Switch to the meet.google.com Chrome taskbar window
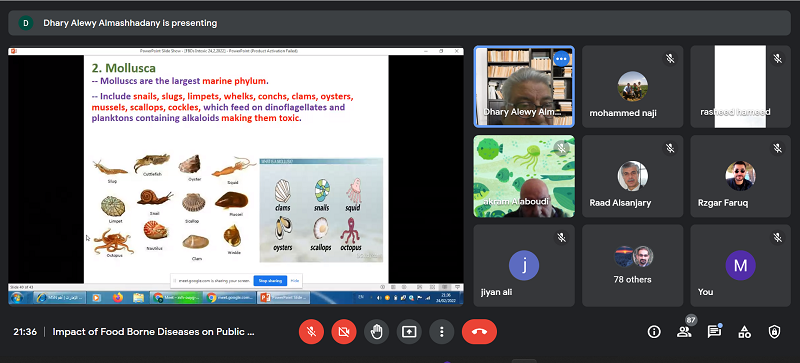This screenshot has height=363, width=800. tap(229, 298)
